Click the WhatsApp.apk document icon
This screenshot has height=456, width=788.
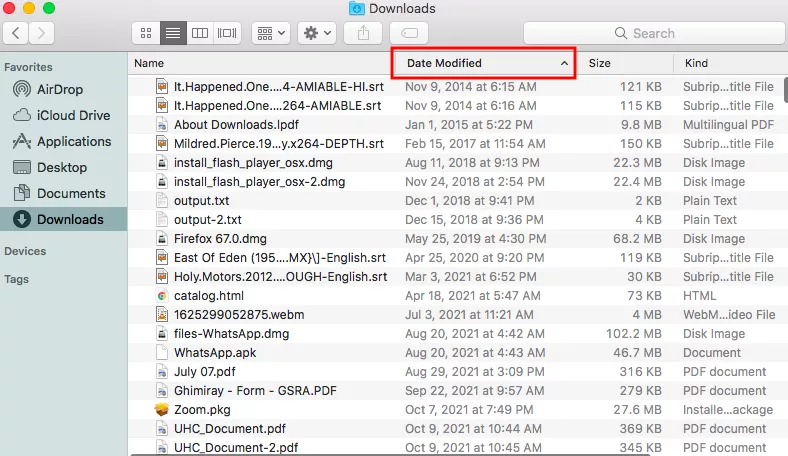pyautogui.click(x=162, y=353)
